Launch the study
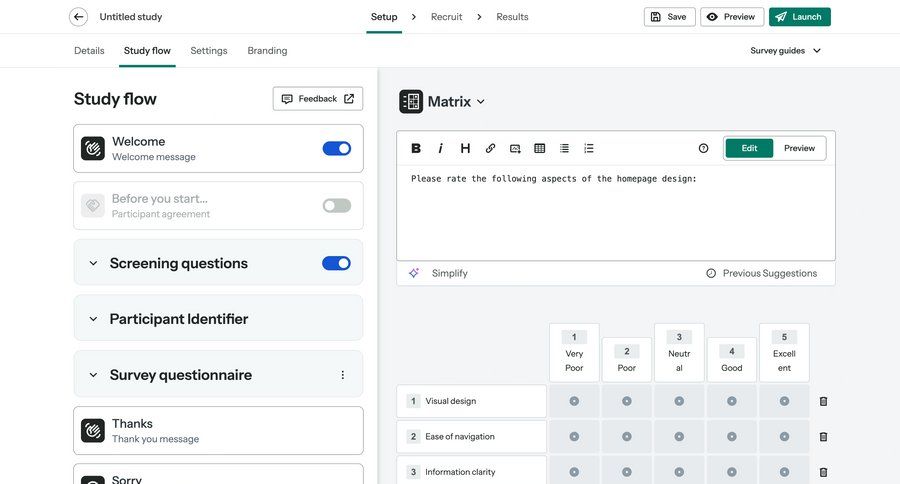This screenshot has height=484, width=900. pyautogui.click(x=799, y=17)
